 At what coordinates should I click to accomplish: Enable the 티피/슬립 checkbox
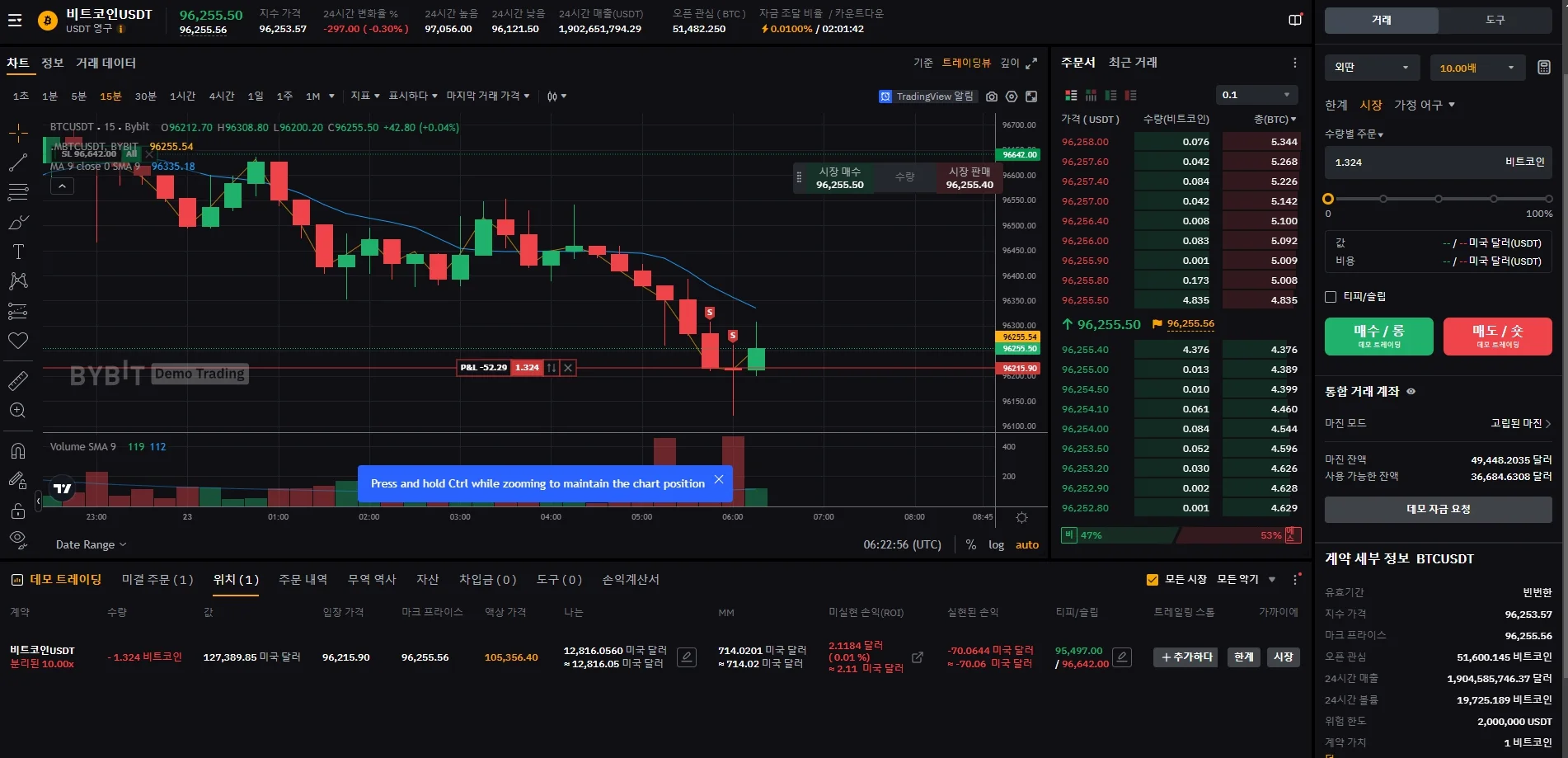click(x=1331, y=297)
